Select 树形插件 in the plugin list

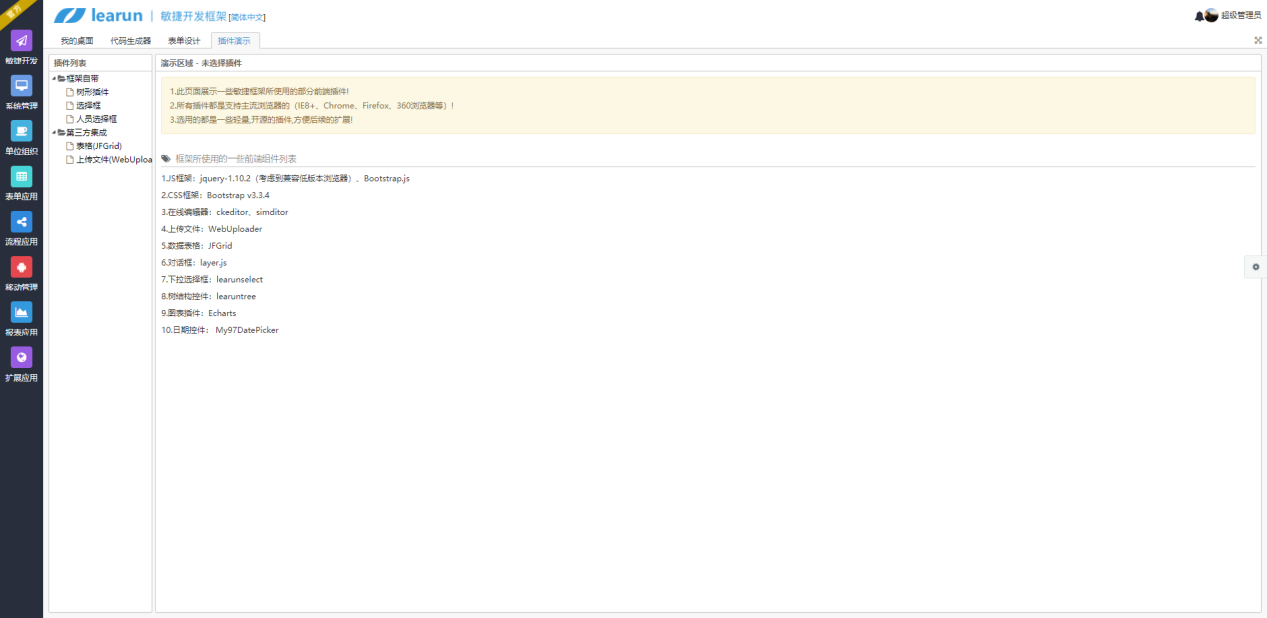pyautogui.click(x=92, y=92)
